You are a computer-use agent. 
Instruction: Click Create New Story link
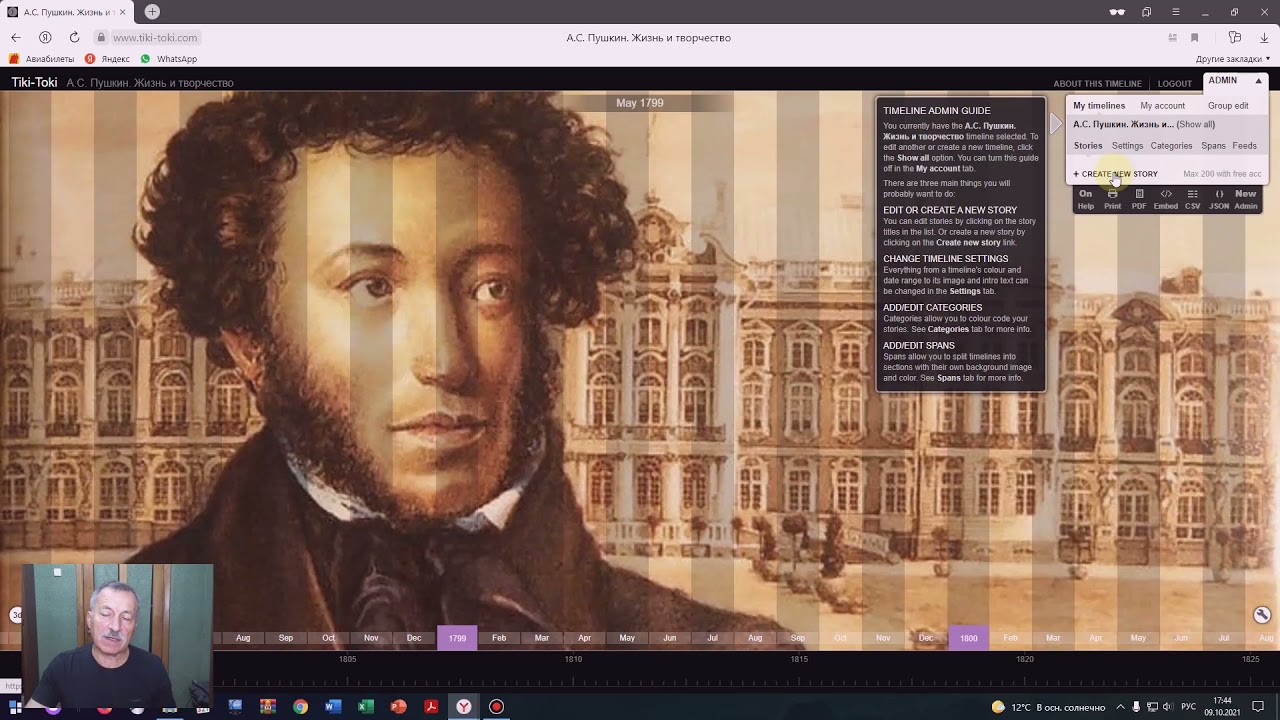click(1116, 174)
